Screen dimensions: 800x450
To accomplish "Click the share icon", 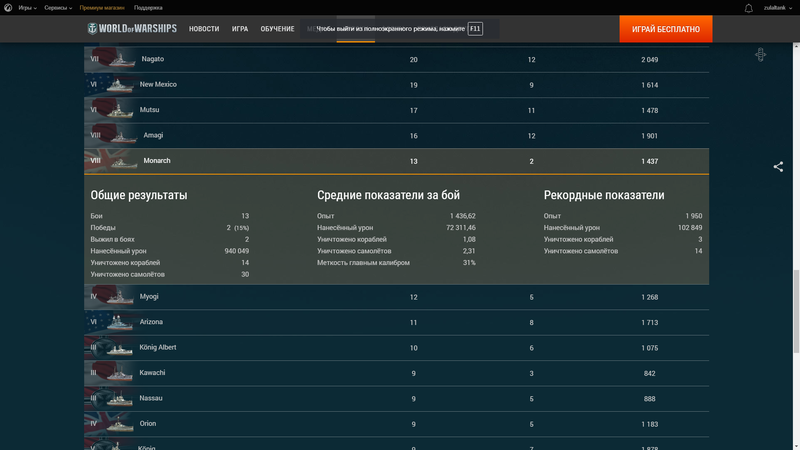I will (x=778, y=167).
